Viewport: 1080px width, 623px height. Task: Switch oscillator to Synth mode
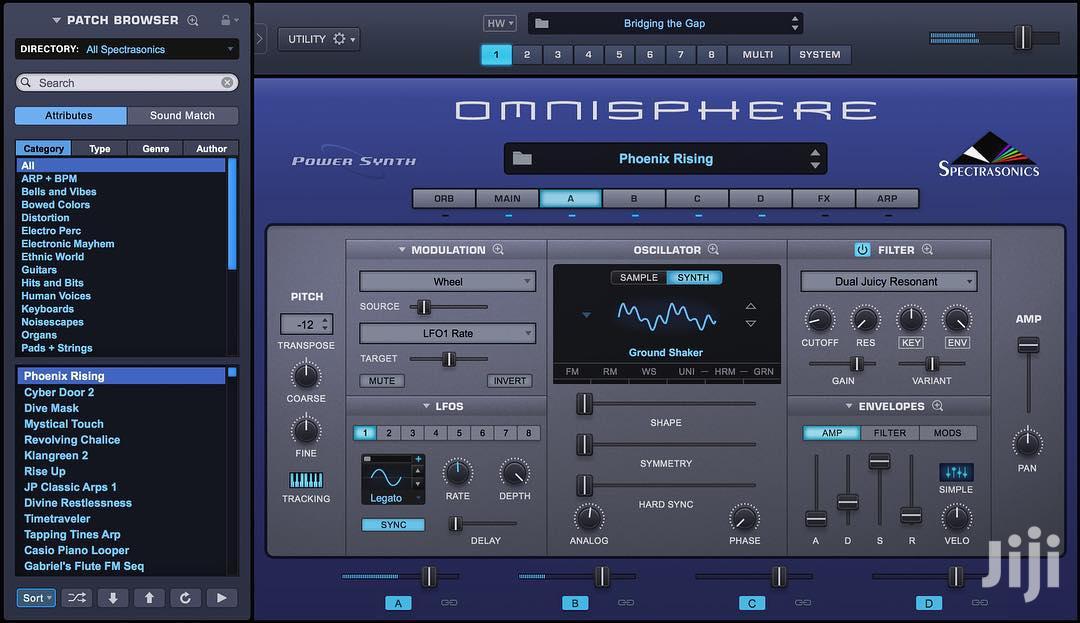[x=694, y=277]
